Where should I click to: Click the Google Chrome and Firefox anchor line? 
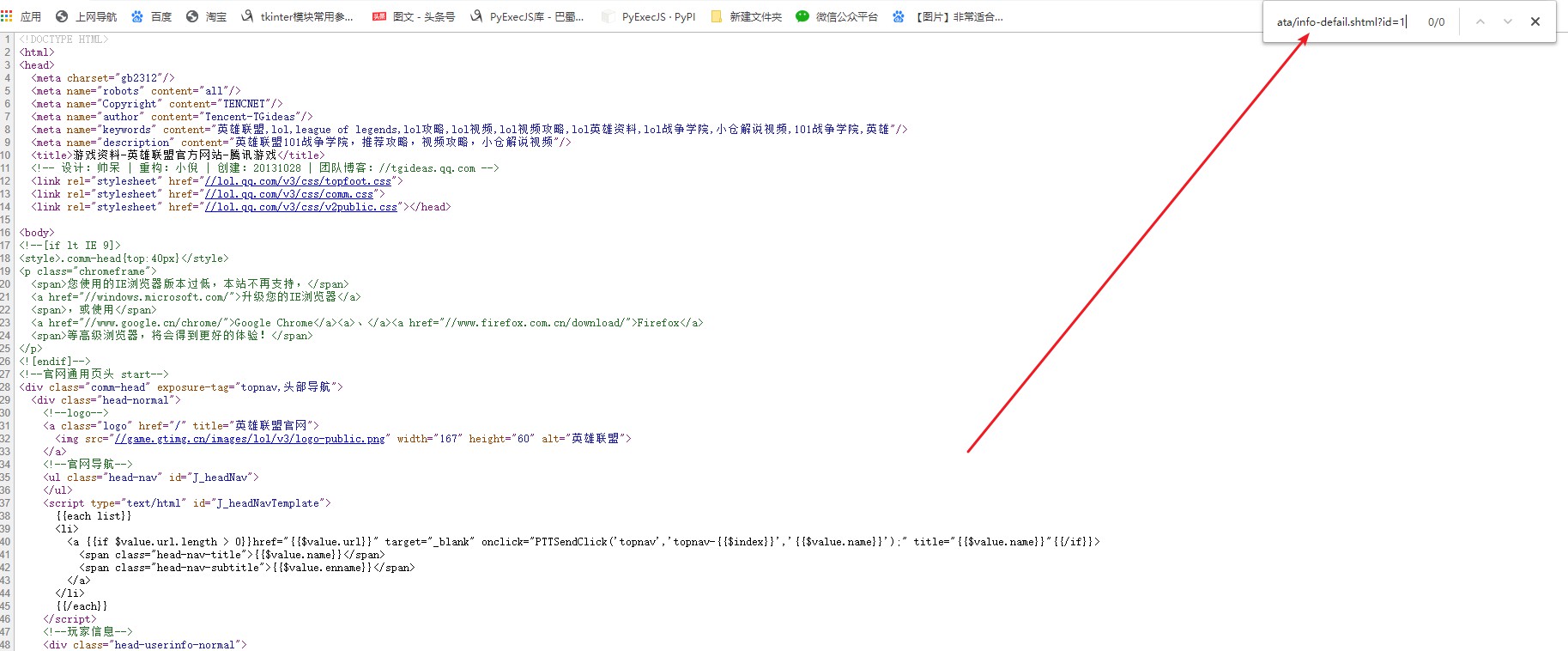(x=367, y=323)
